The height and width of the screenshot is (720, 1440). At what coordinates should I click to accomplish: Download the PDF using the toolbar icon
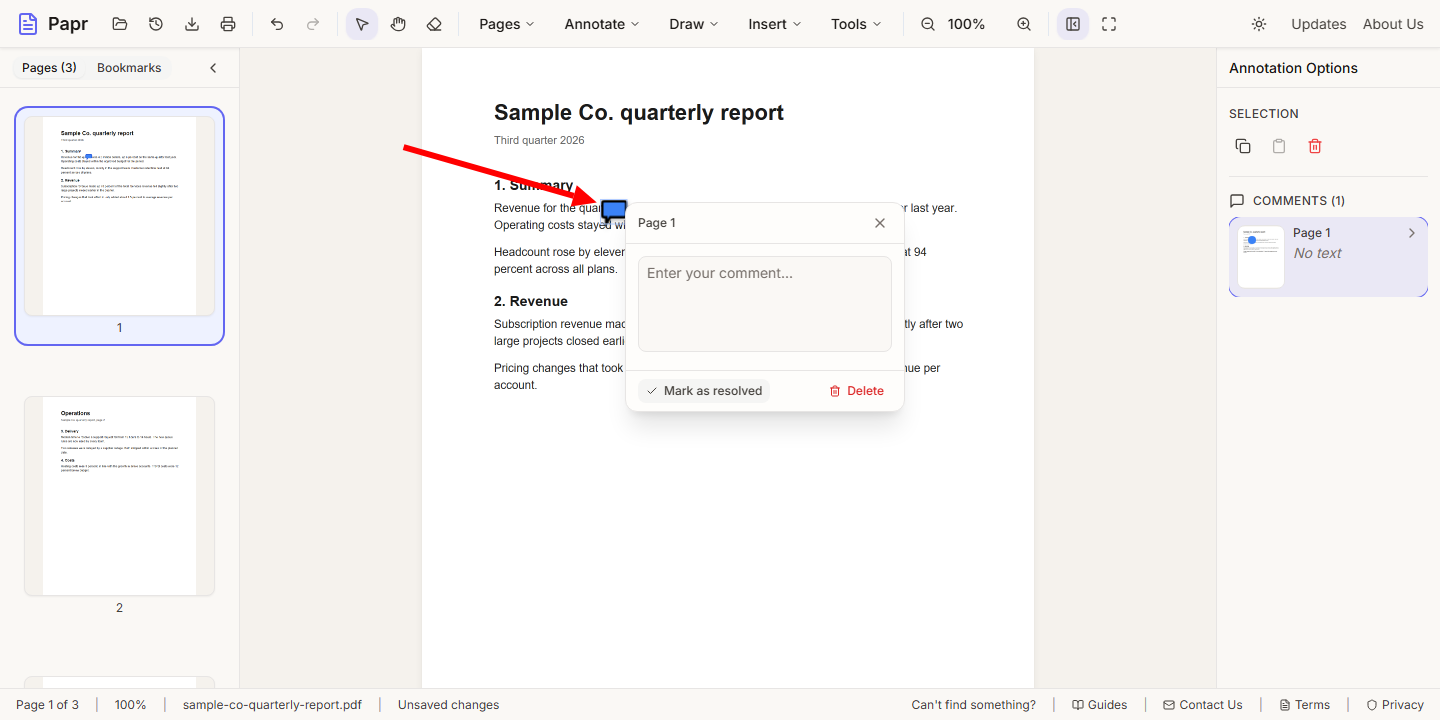tap(192, 24)
